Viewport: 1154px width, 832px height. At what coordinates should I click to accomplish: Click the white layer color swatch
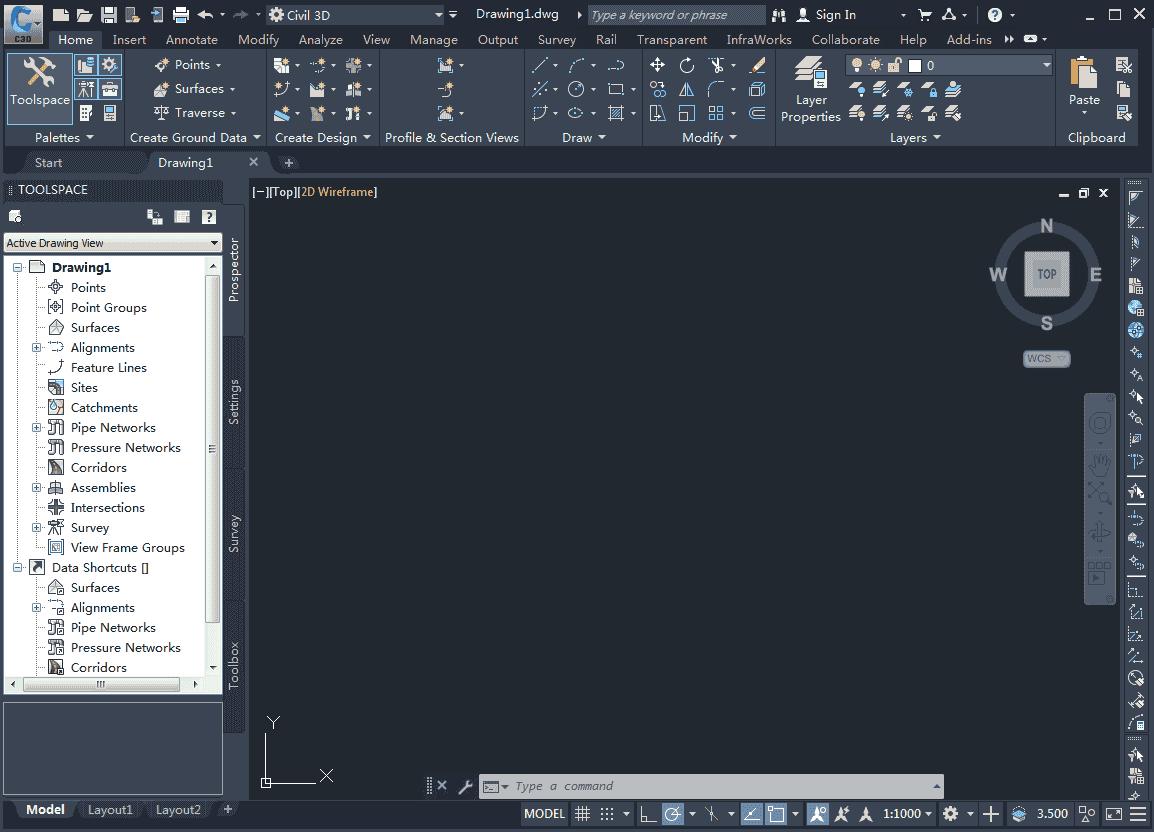(914, 65)
